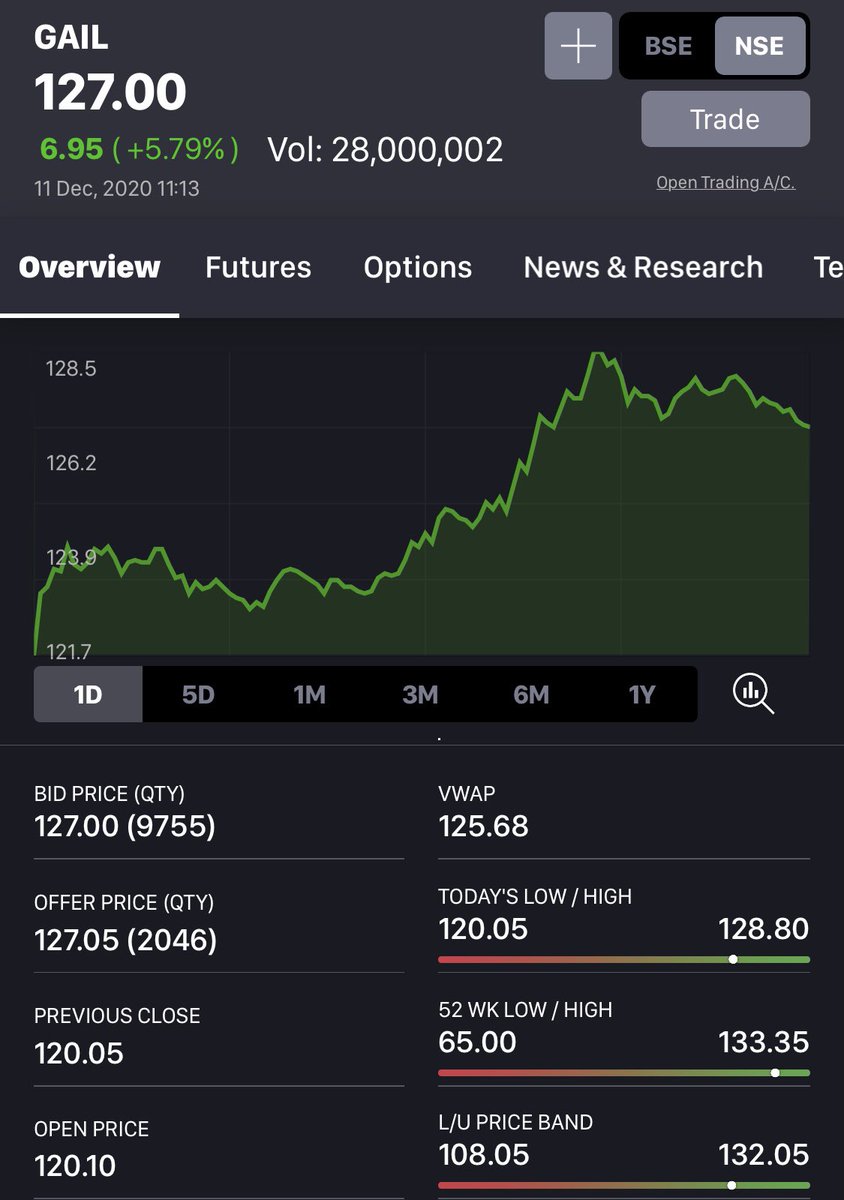Tap upper price band value 132.05
The height and width of the screenshot is (1200, 844).
tap(763, 1156)
